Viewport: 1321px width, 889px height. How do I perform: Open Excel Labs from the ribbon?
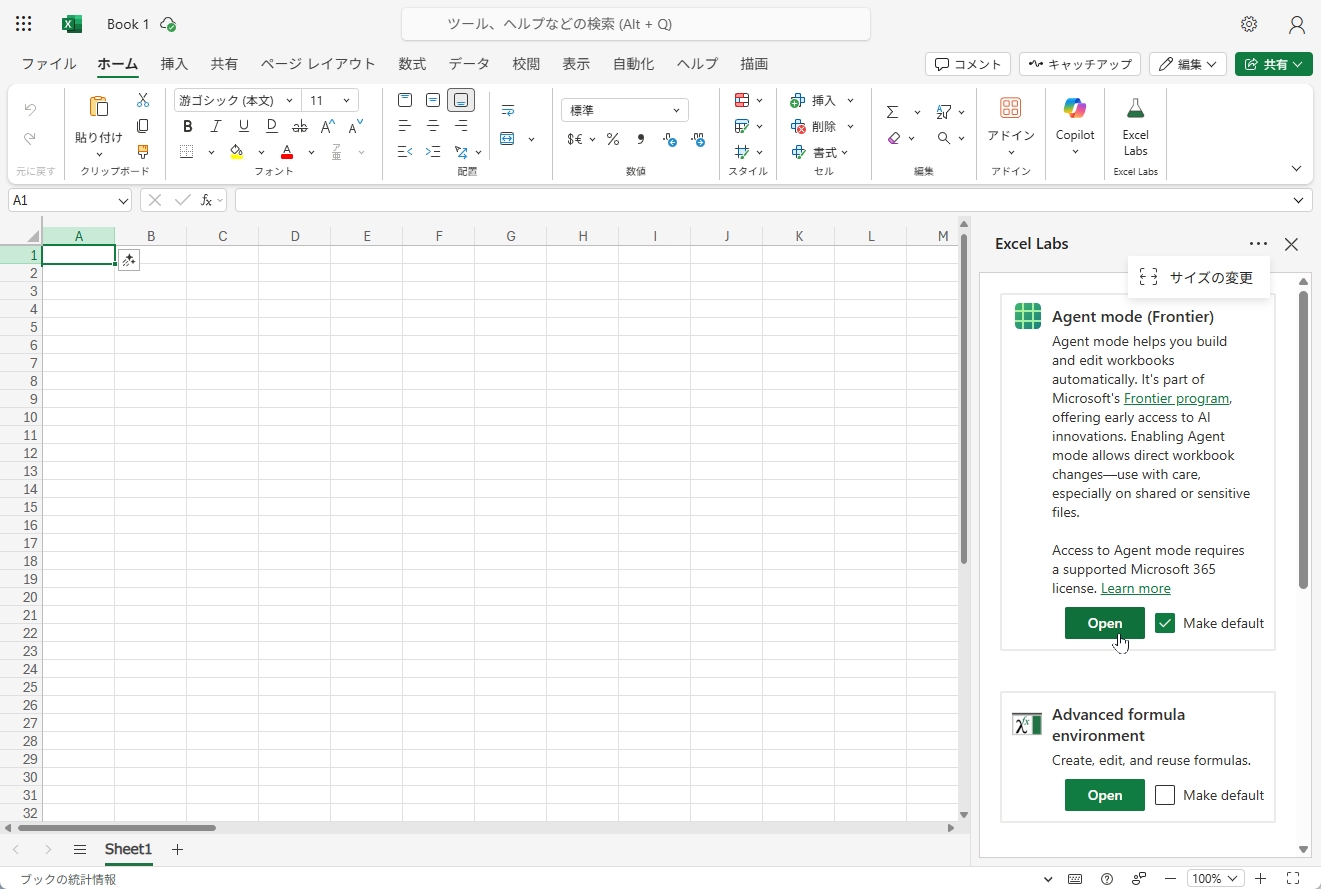[x=1135, y=125]
